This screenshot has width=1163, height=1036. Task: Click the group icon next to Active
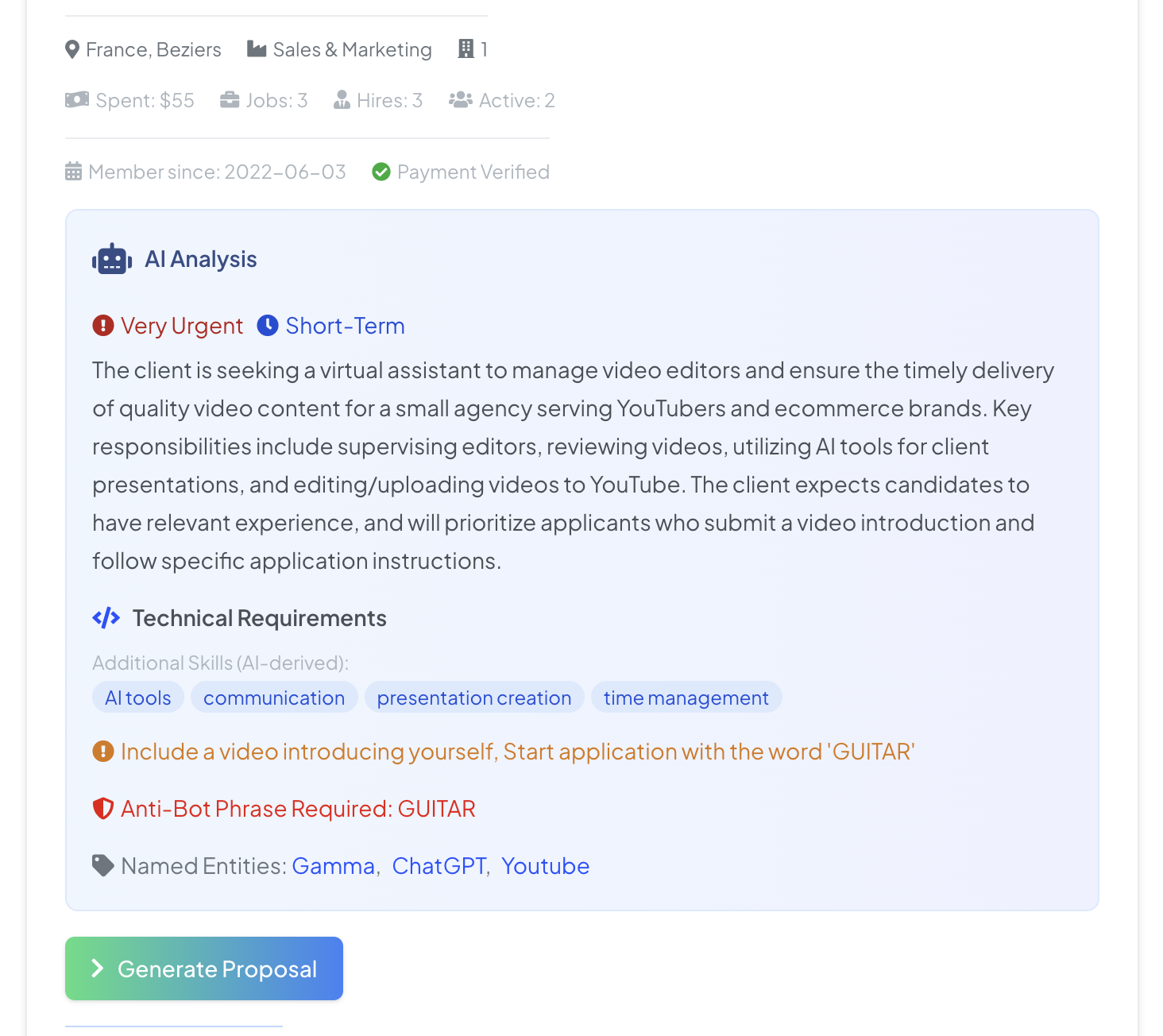click(461, 100)
